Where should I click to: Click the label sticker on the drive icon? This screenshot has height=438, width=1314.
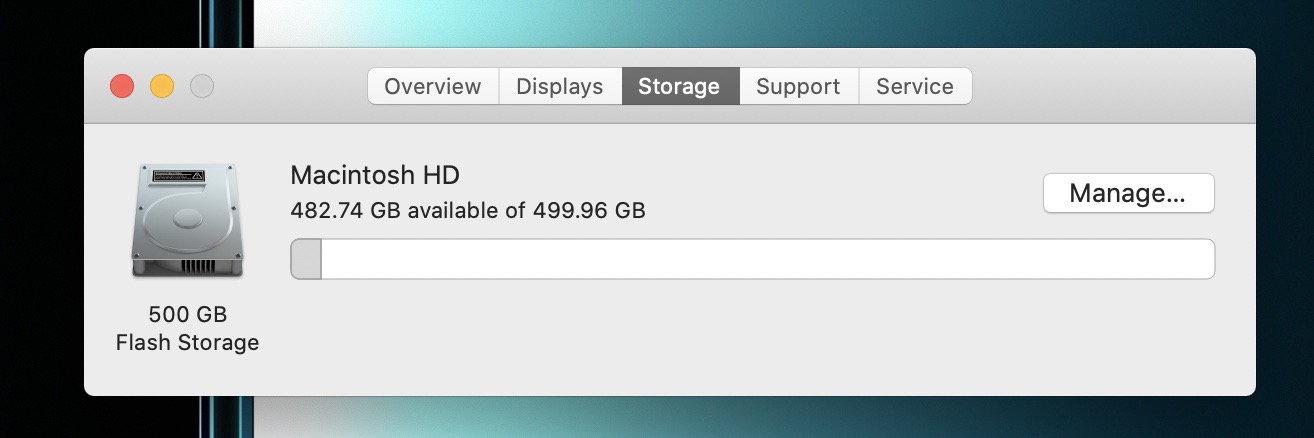[x=177, y=175]
